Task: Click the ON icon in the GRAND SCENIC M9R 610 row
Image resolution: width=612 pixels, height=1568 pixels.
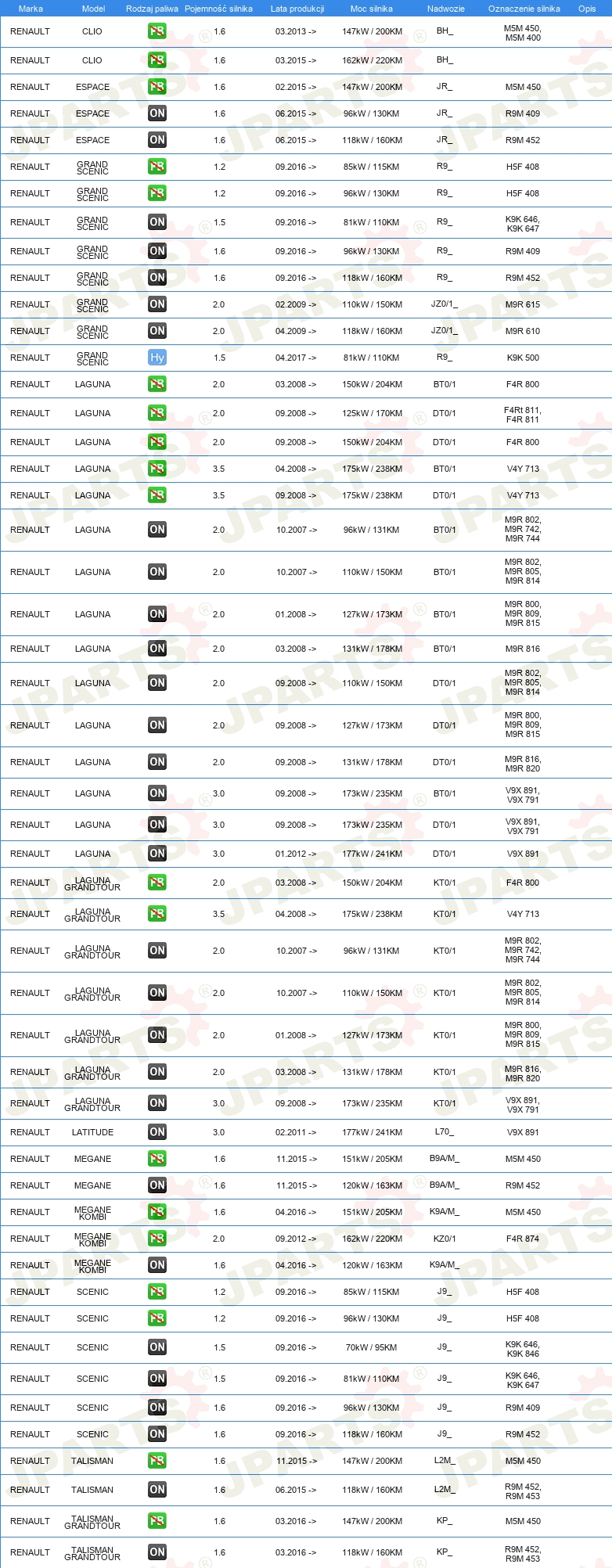Action: [157, 331]
